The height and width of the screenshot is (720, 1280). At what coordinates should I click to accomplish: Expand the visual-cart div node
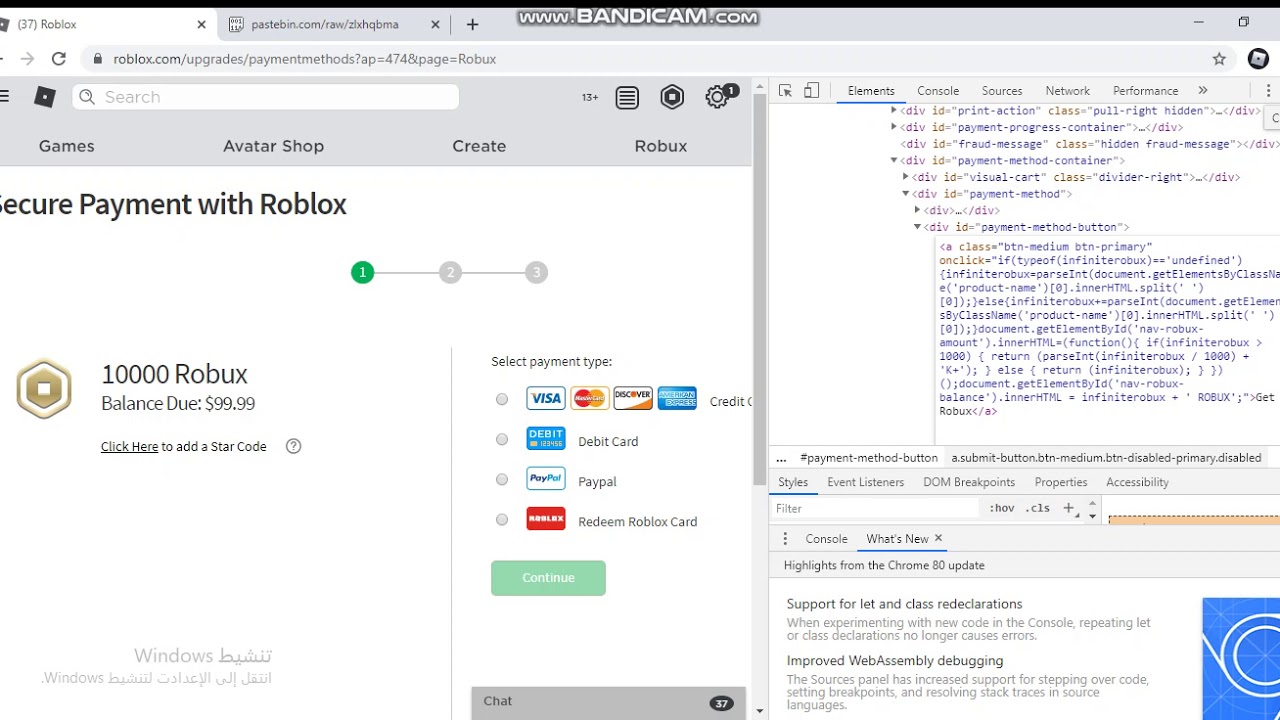pos(906,177)
